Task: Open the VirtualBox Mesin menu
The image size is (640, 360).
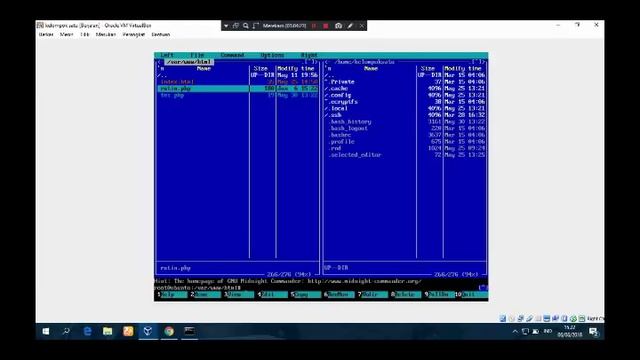Action: tap(67, 35)
